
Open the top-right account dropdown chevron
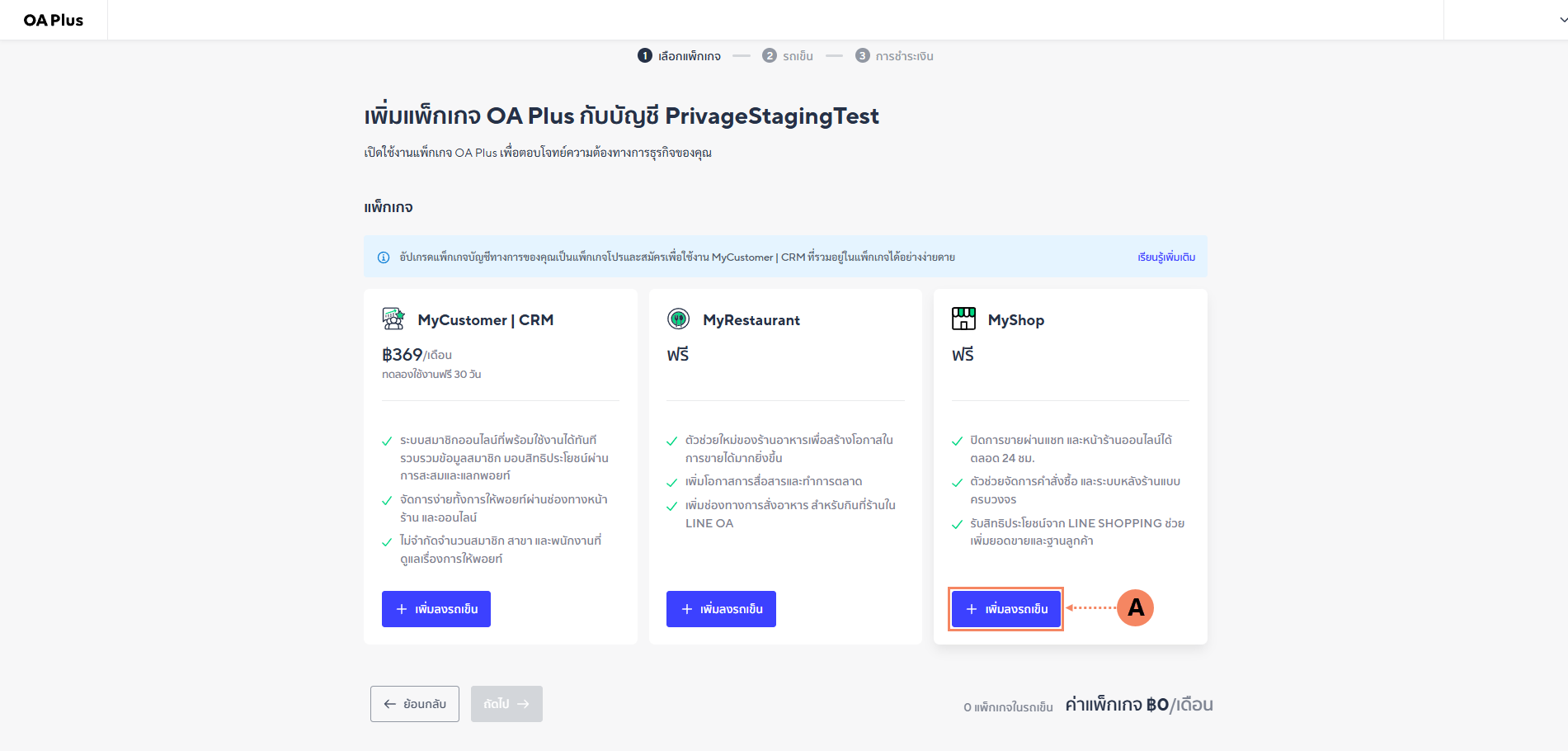tap(1562, 20)
